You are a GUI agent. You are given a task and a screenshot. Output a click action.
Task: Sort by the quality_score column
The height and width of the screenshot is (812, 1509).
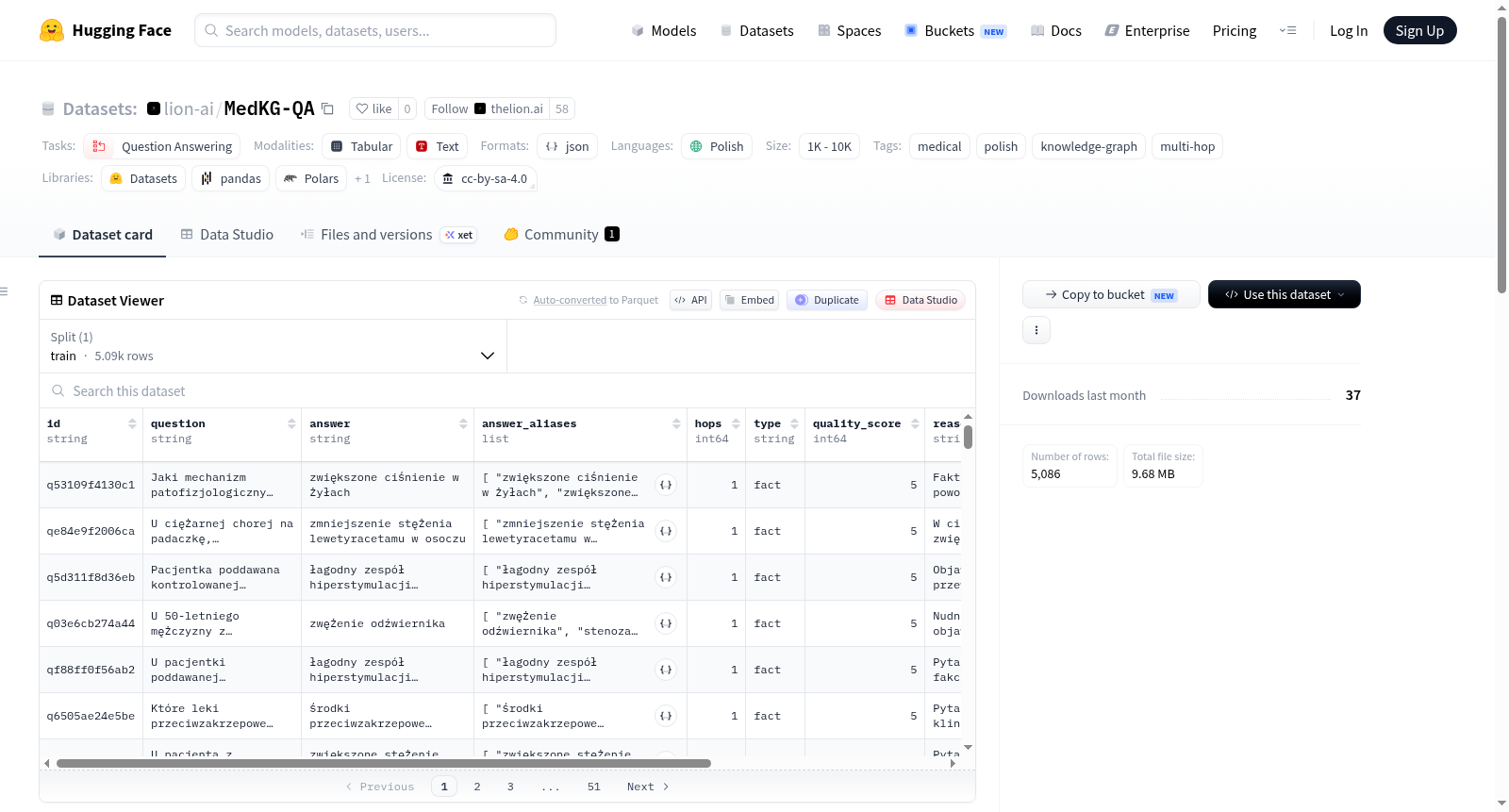[915, 423]
